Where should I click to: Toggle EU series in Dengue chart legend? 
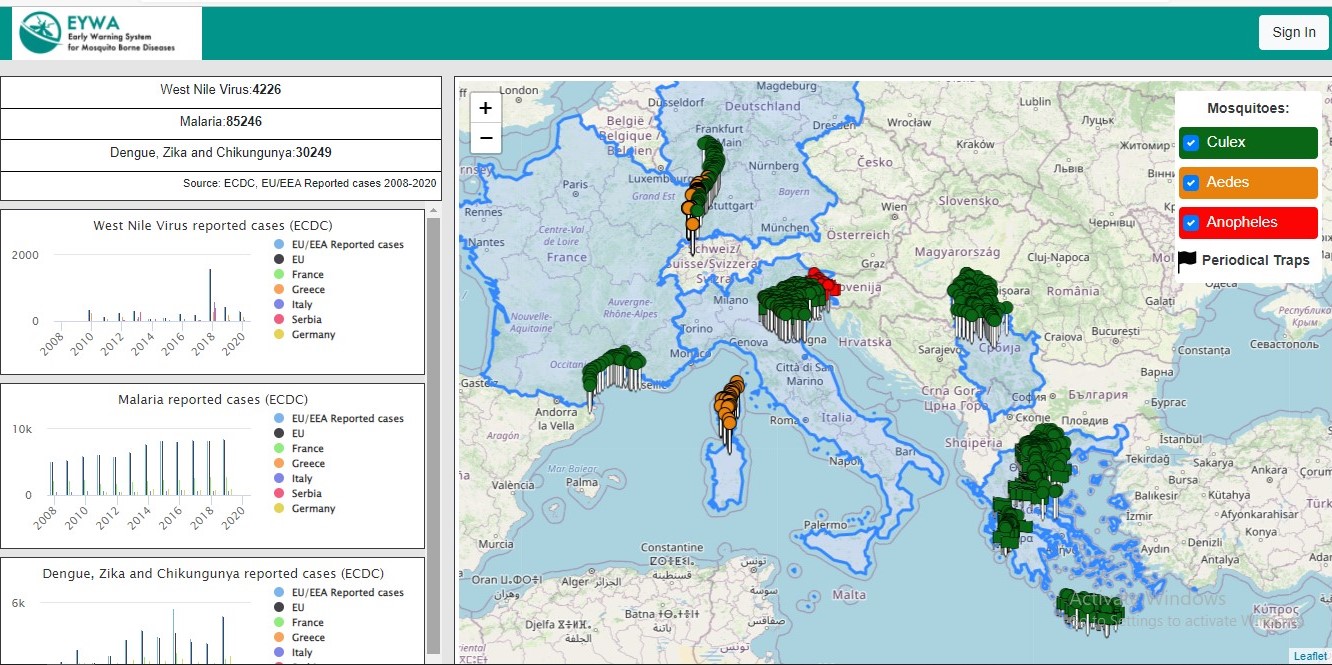pyautogui.click(x=289, y=607)
